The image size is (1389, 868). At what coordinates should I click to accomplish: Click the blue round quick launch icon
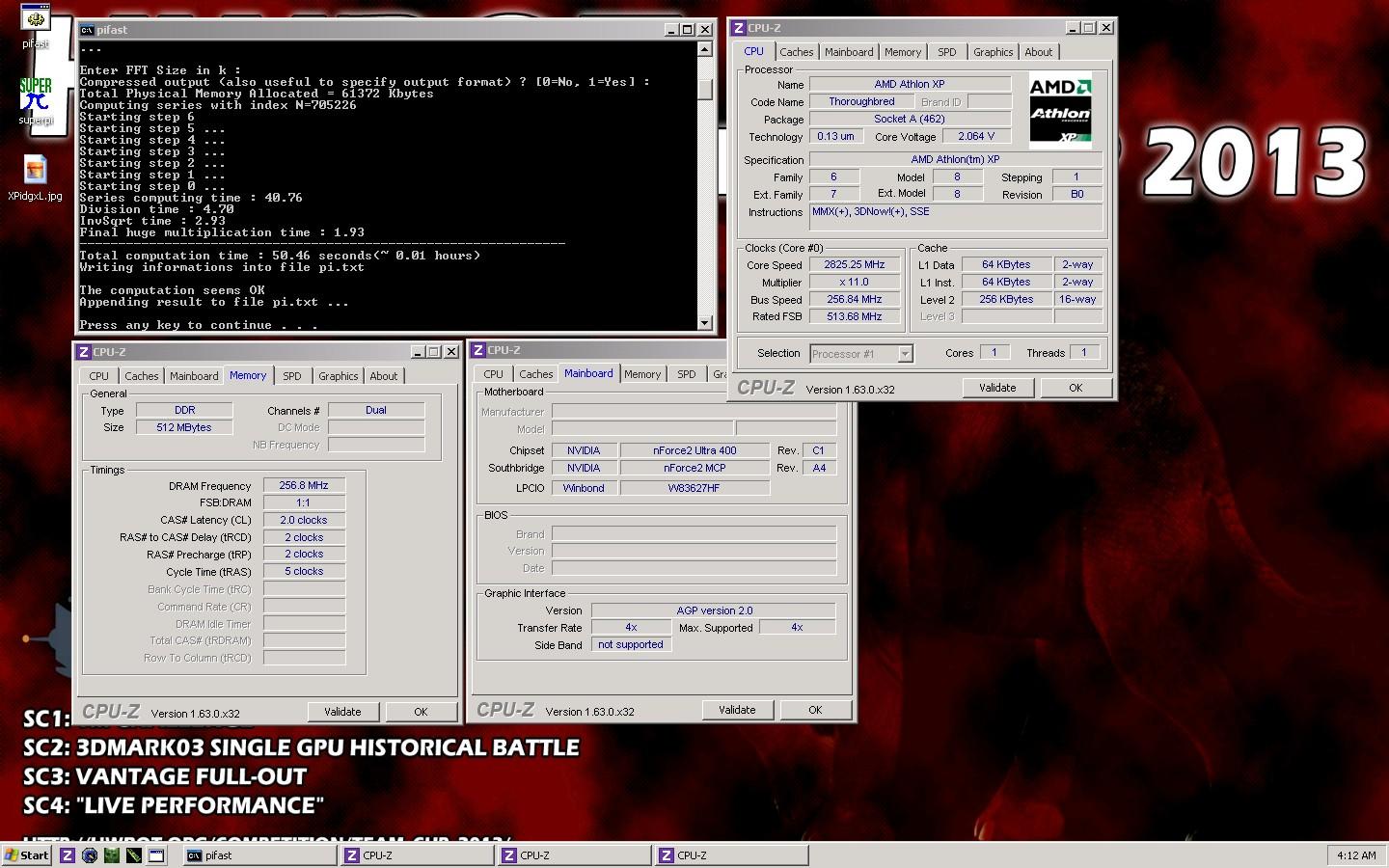point(90,855)
